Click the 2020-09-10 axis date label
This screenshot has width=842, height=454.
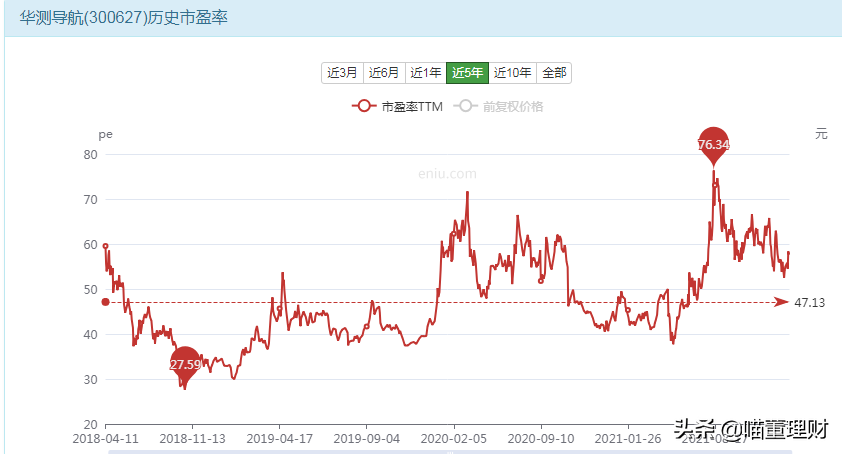540,438
